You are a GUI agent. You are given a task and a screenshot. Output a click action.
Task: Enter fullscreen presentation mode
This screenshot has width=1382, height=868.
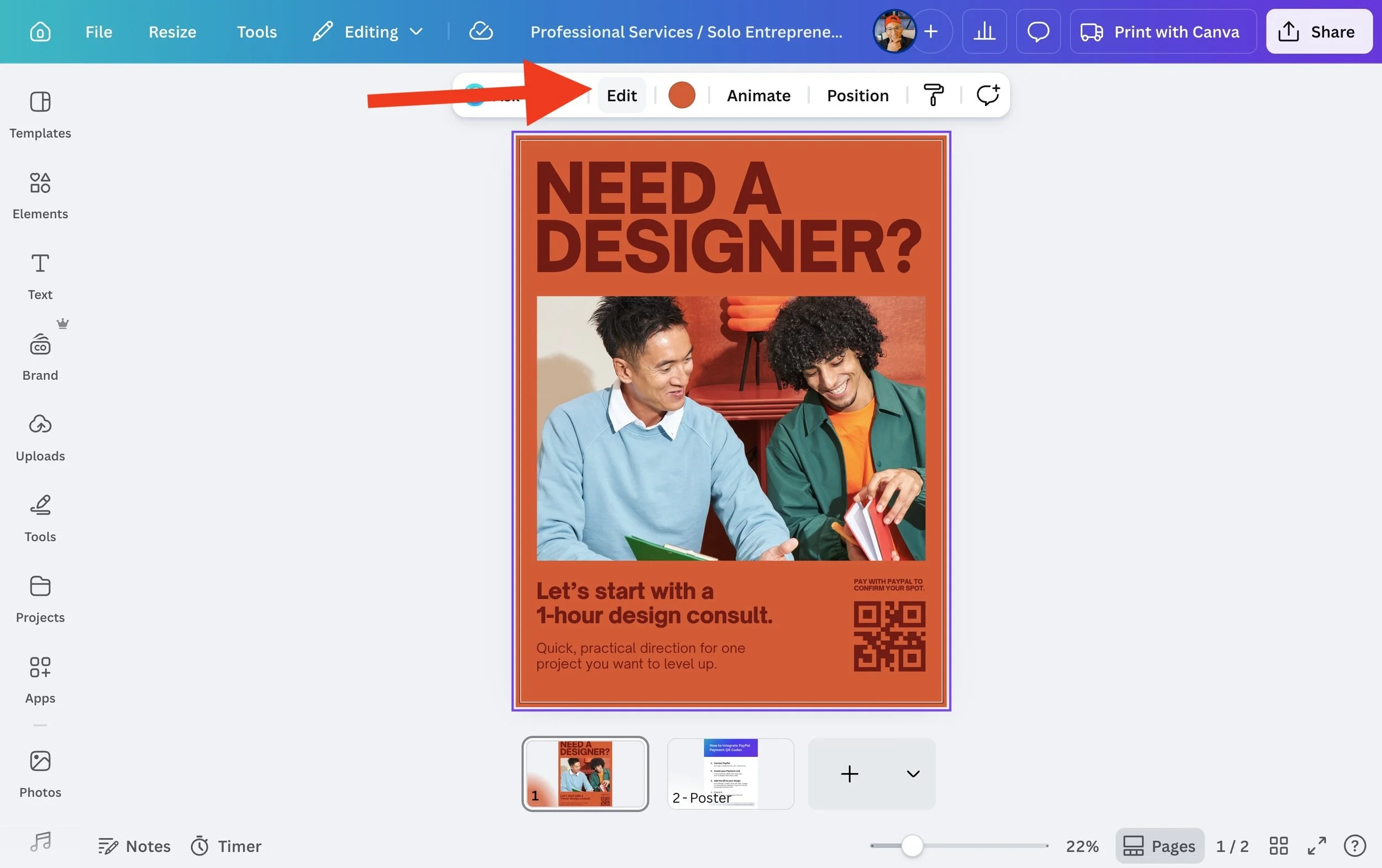[x=1317, y=846]
